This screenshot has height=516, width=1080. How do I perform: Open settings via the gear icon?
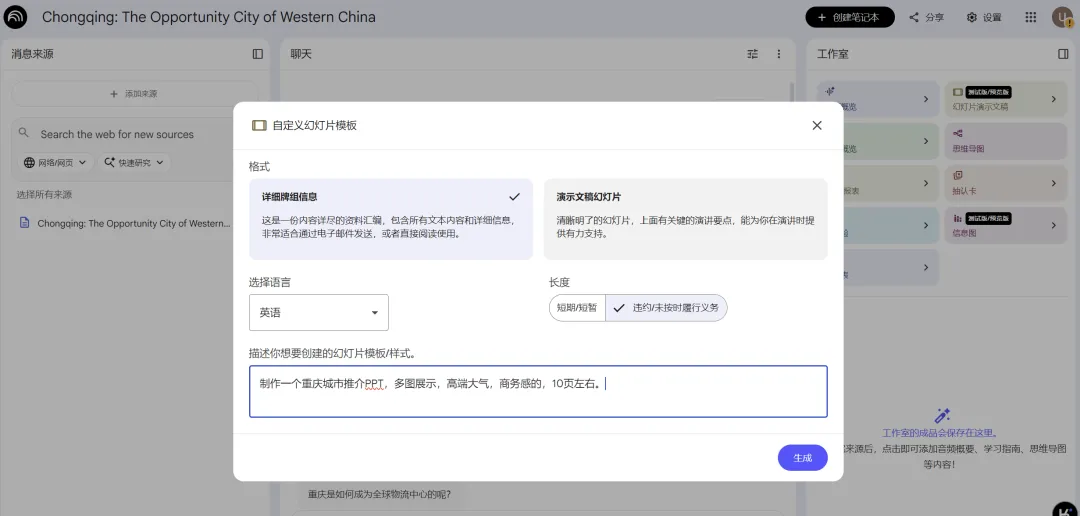pyautogui.click(x=972, y=17)
